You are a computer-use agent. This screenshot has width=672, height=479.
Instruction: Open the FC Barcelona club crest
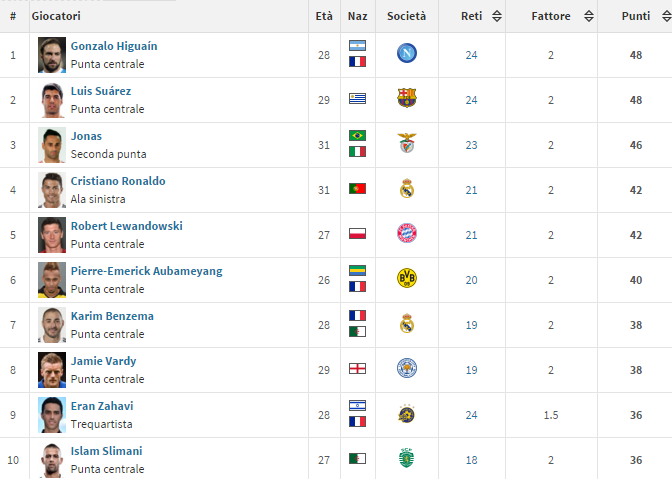tap(407, 98)
